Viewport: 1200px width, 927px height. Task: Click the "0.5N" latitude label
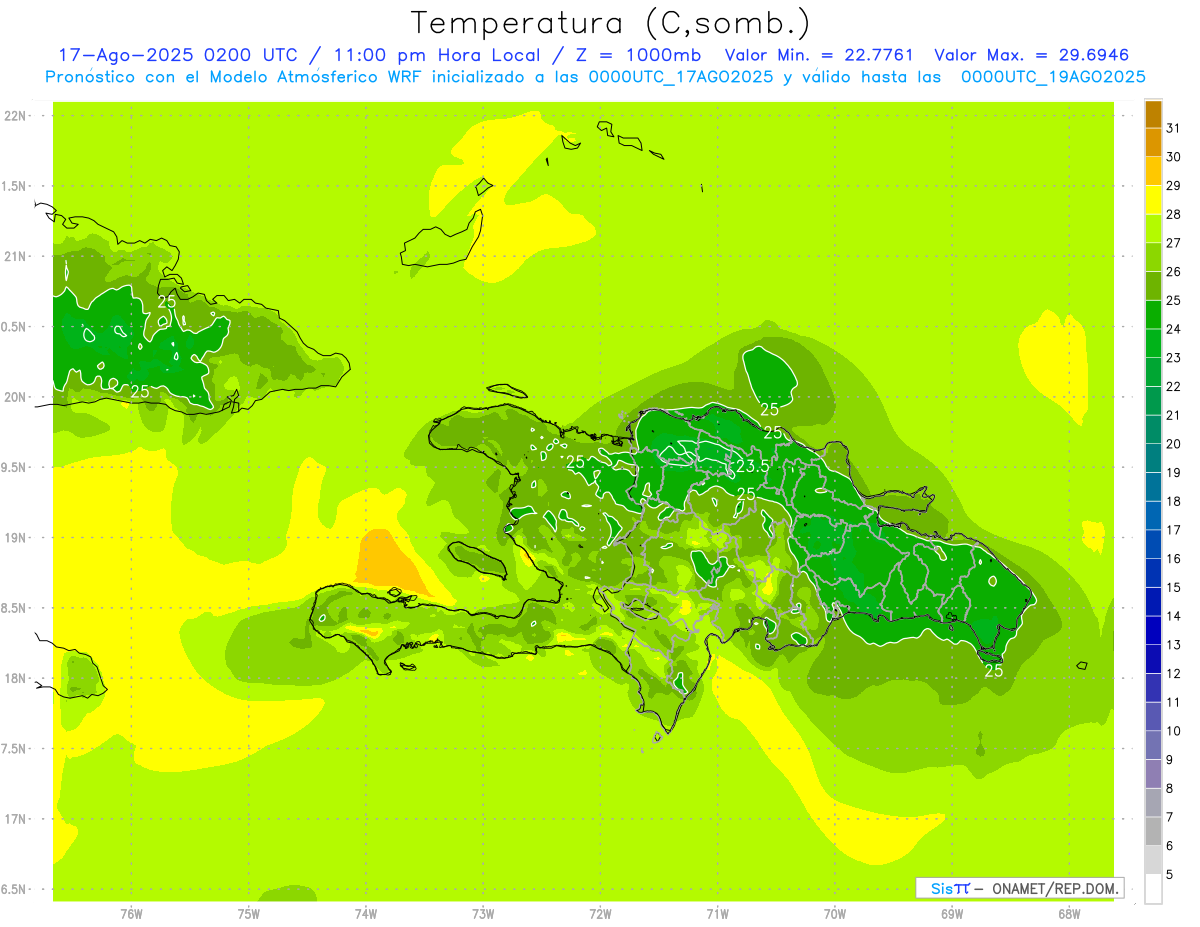click(15, 327)
